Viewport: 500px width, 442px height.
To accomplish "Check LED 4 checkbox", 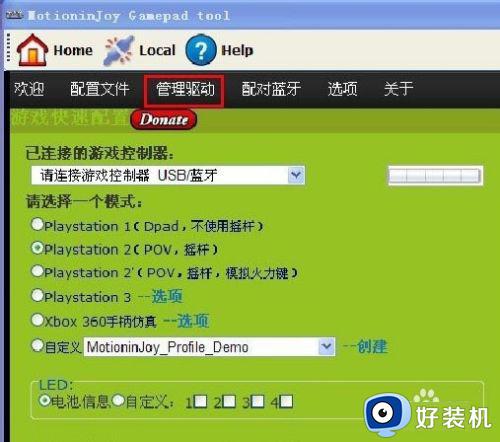I will click(286, 401).
